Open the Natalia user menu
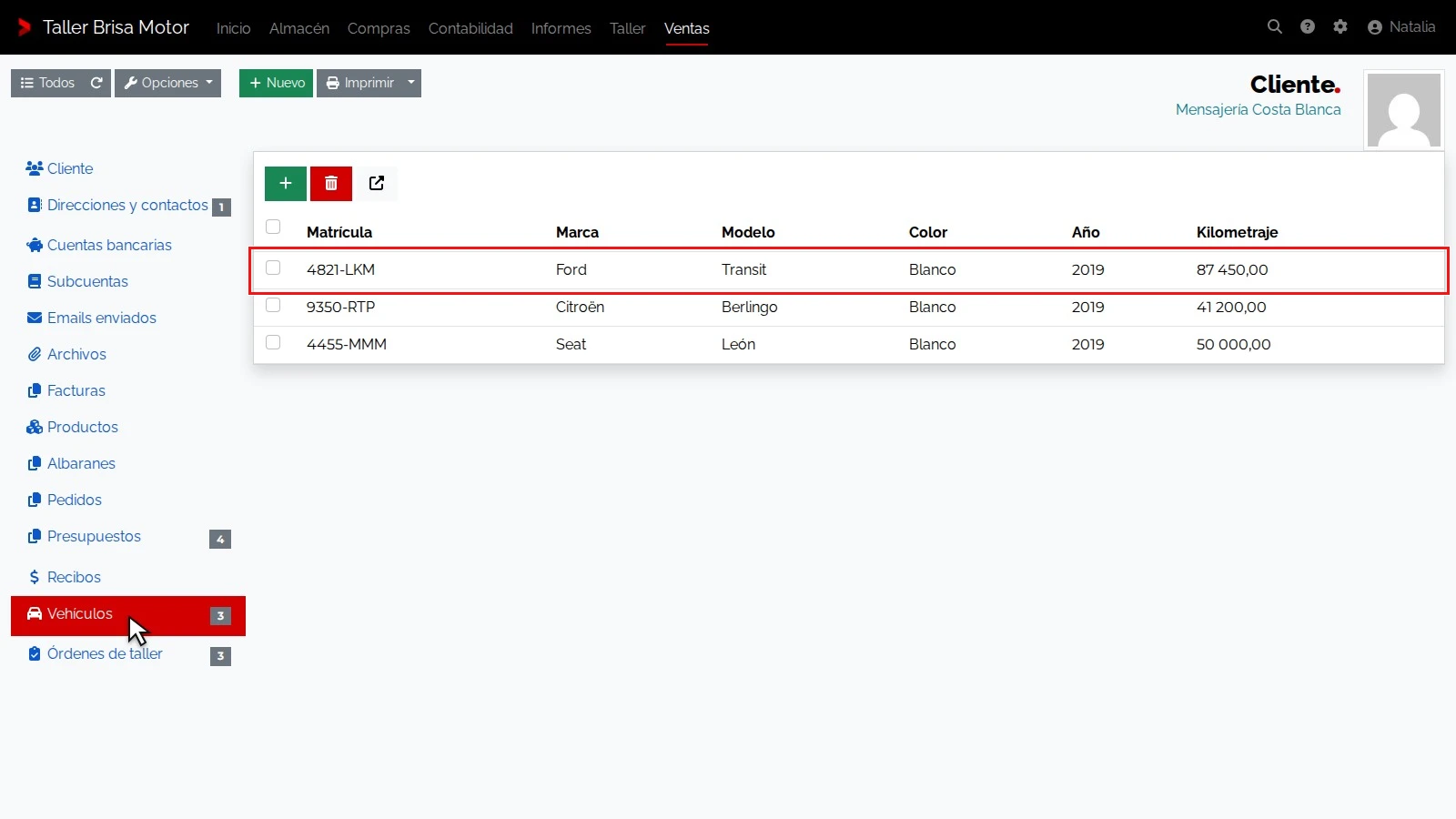 click(1401, 27)
